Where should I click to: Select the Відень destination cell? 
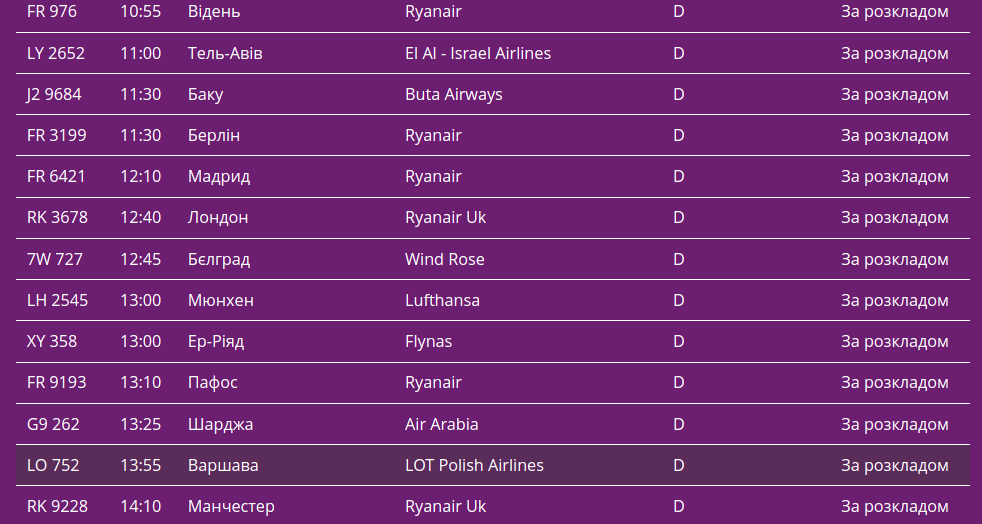point(213,12)
